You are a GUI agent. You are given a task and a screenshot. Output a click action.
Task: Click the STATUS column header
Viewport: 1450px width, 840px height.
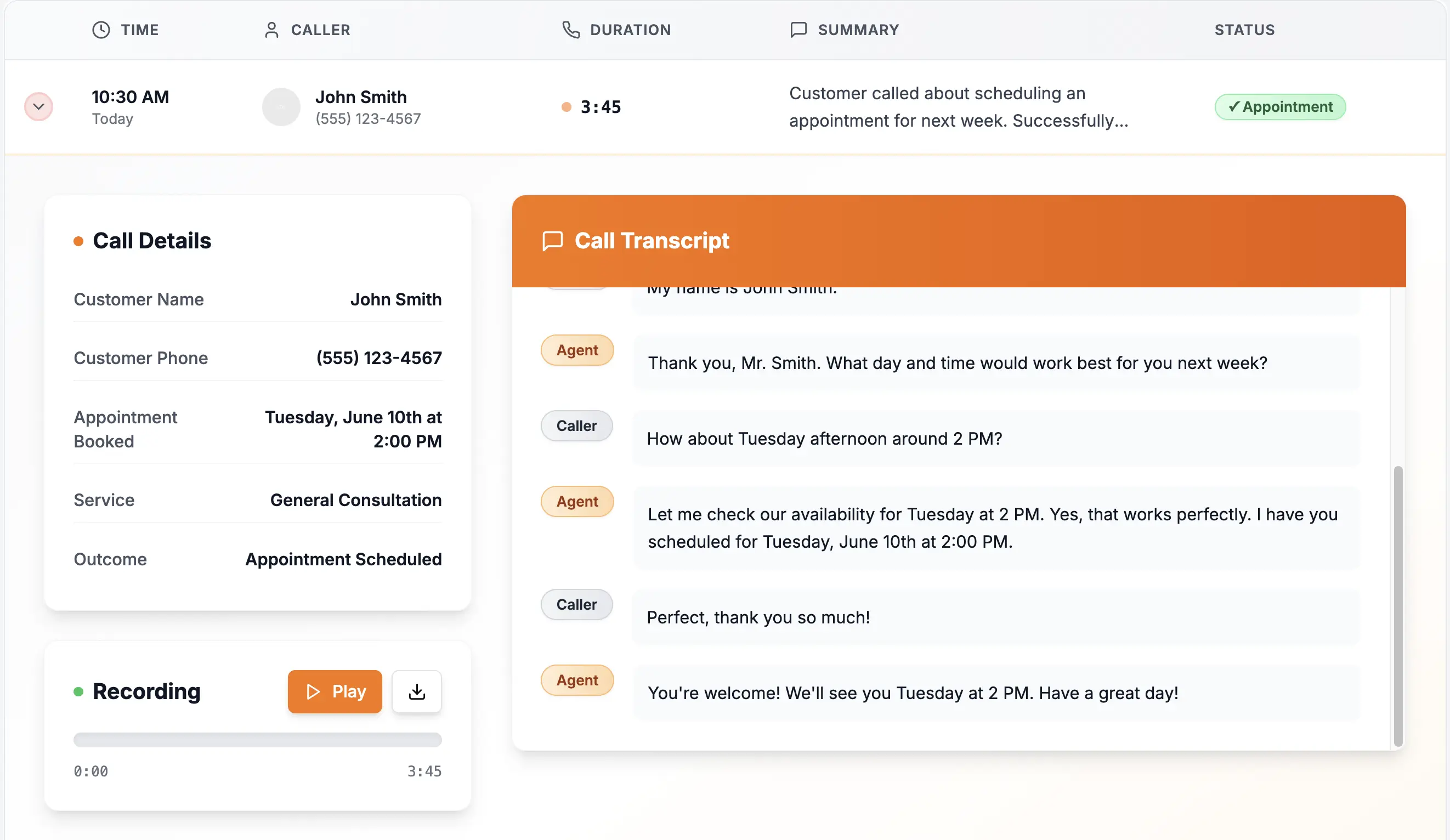click(x=1244, y=30)
